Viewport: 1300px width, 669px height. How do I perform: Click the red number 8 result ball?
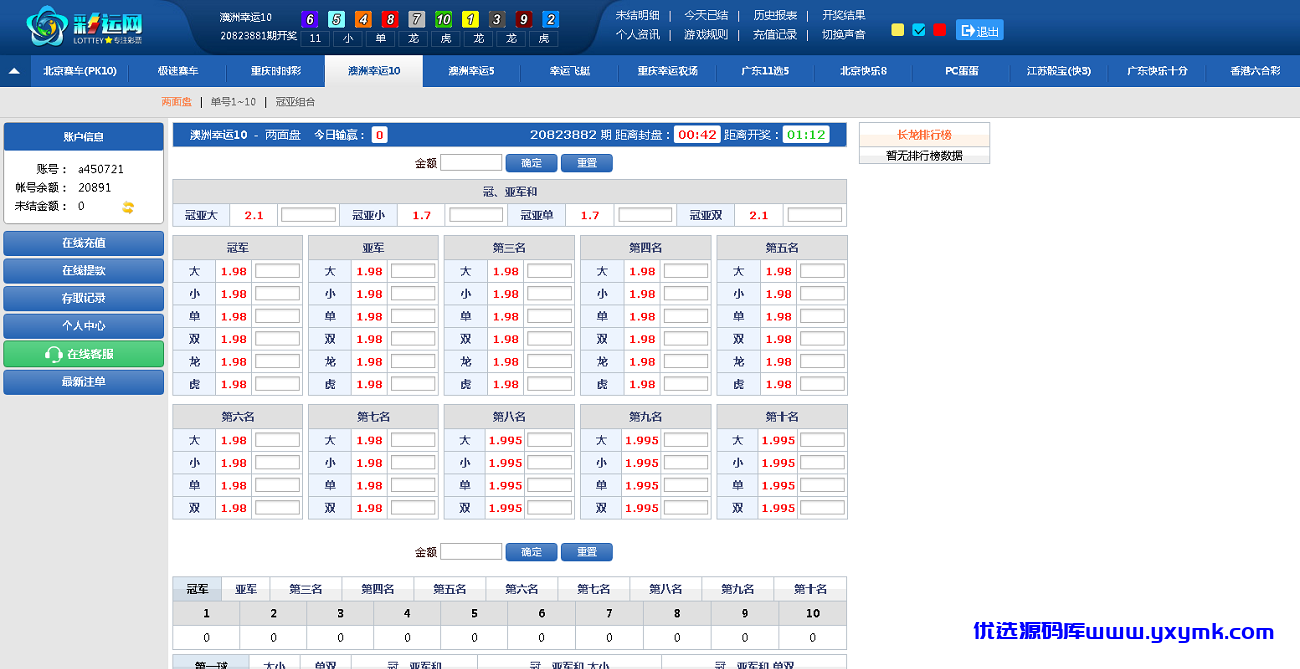click(x=390, y=19)
